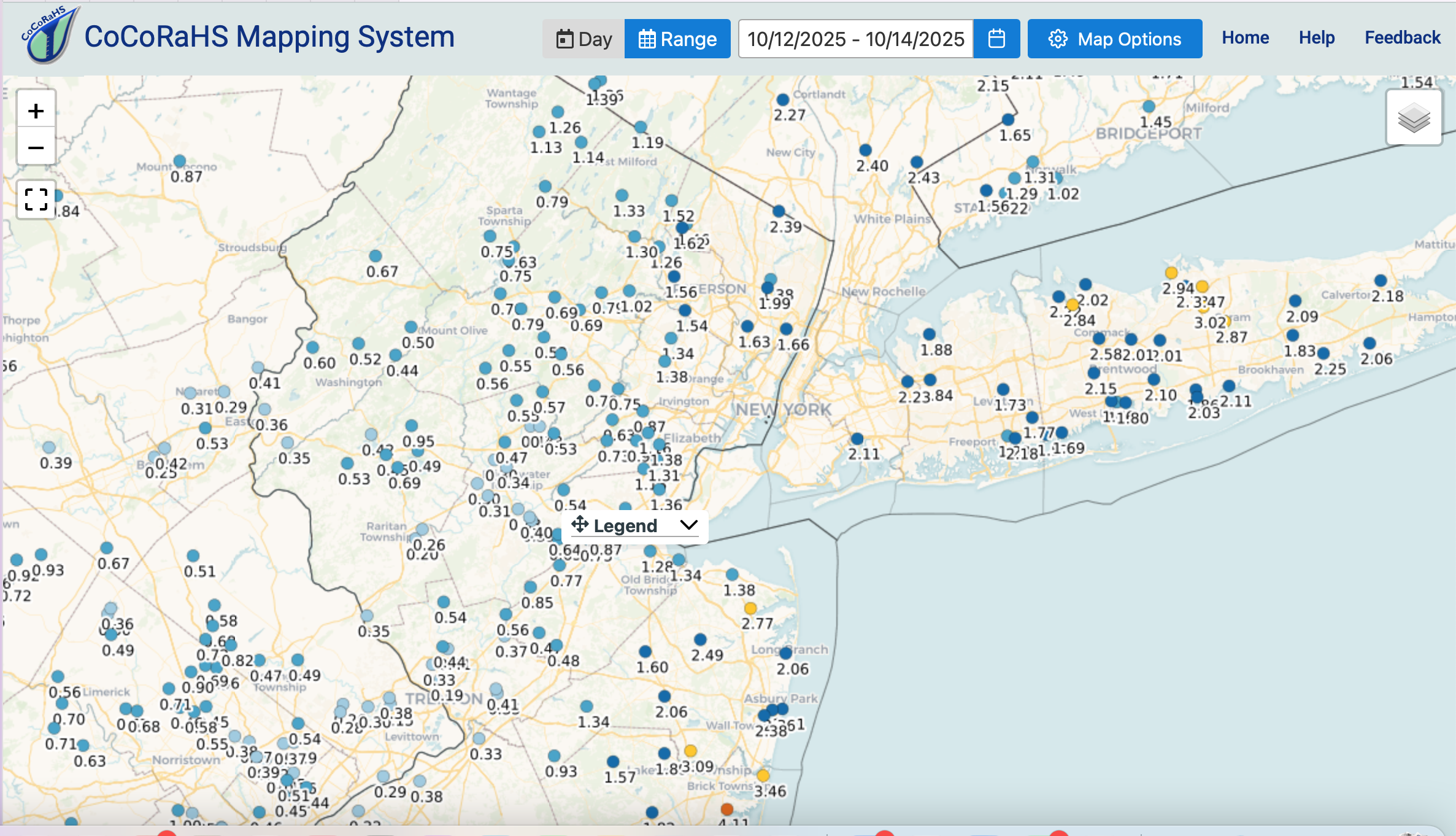Click the yellow 2.77 precipitation marker

tap(750, 608)
